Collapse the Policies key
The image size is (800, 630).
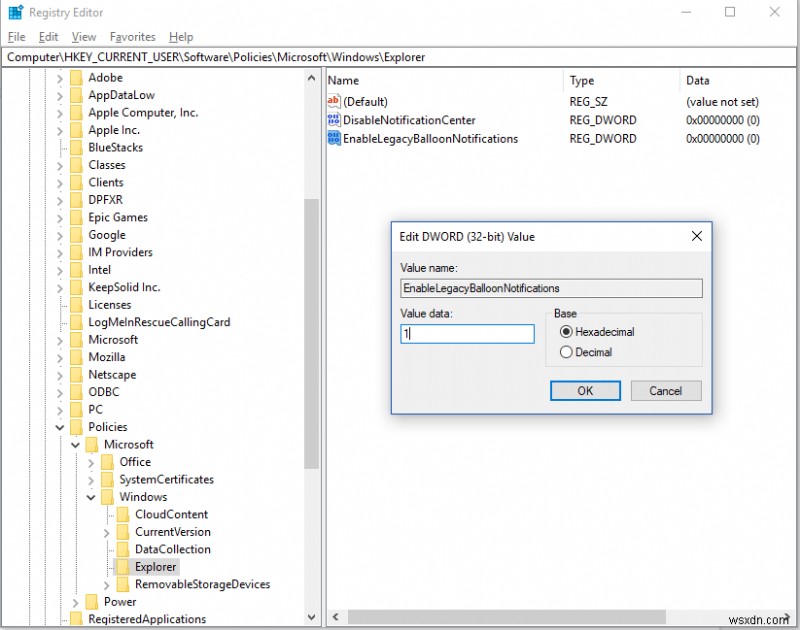pos(60,427)
